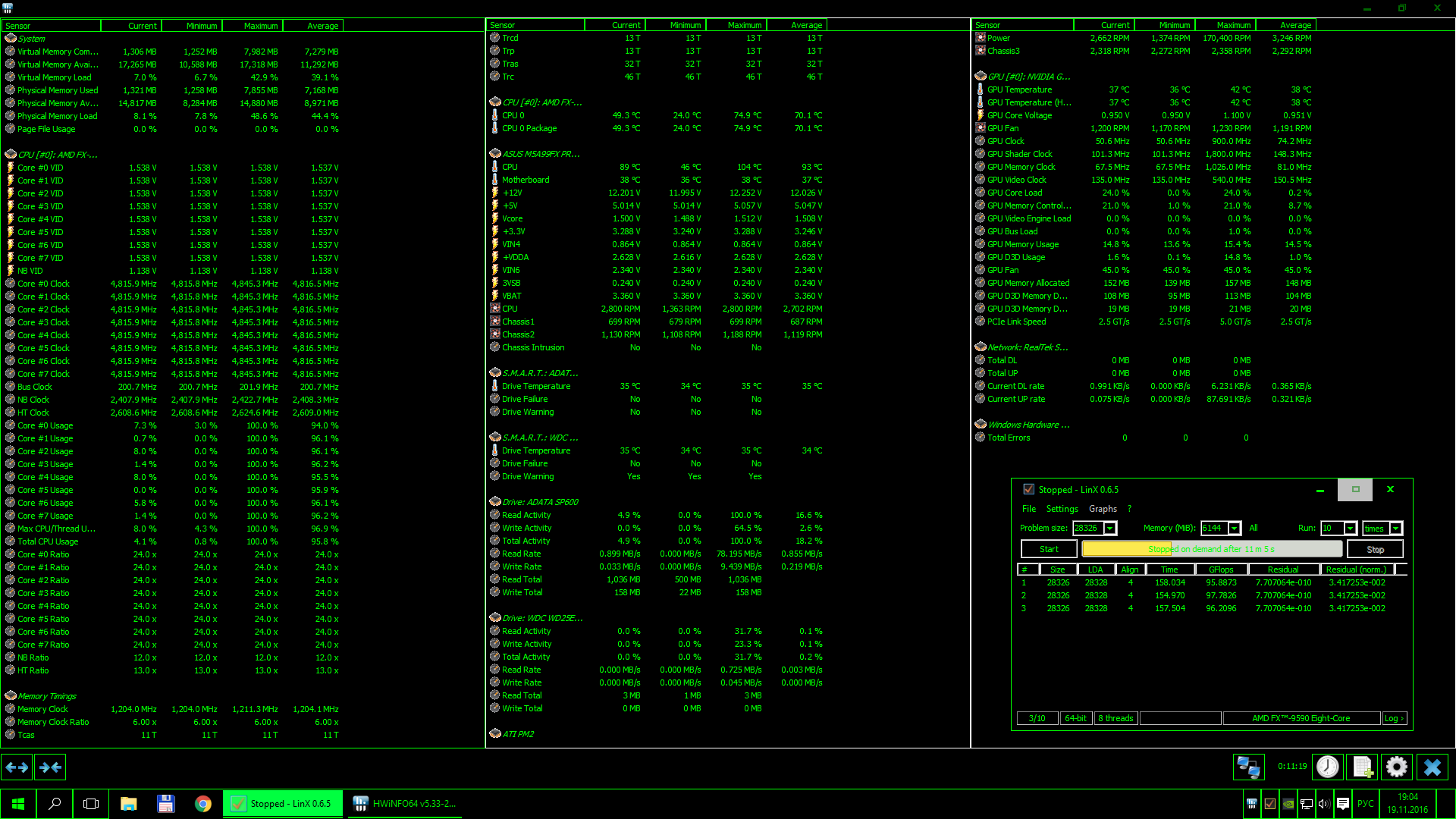Click the expand columns arrows icon
Image resolution: width=1456 pixels, height=819 pixels.
coord(17,767)
